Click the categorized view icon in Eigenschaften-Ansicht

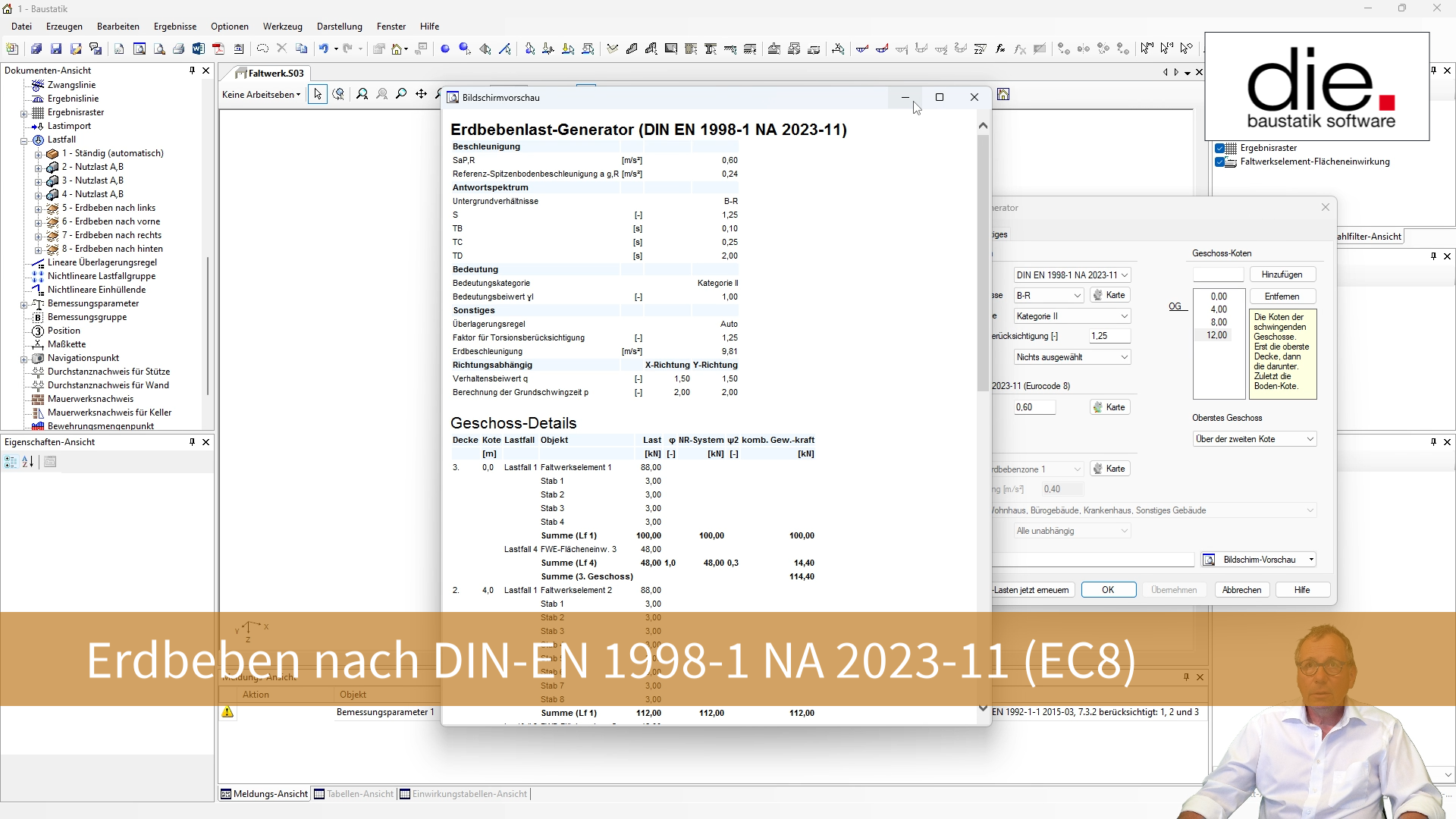pos(11,462)
